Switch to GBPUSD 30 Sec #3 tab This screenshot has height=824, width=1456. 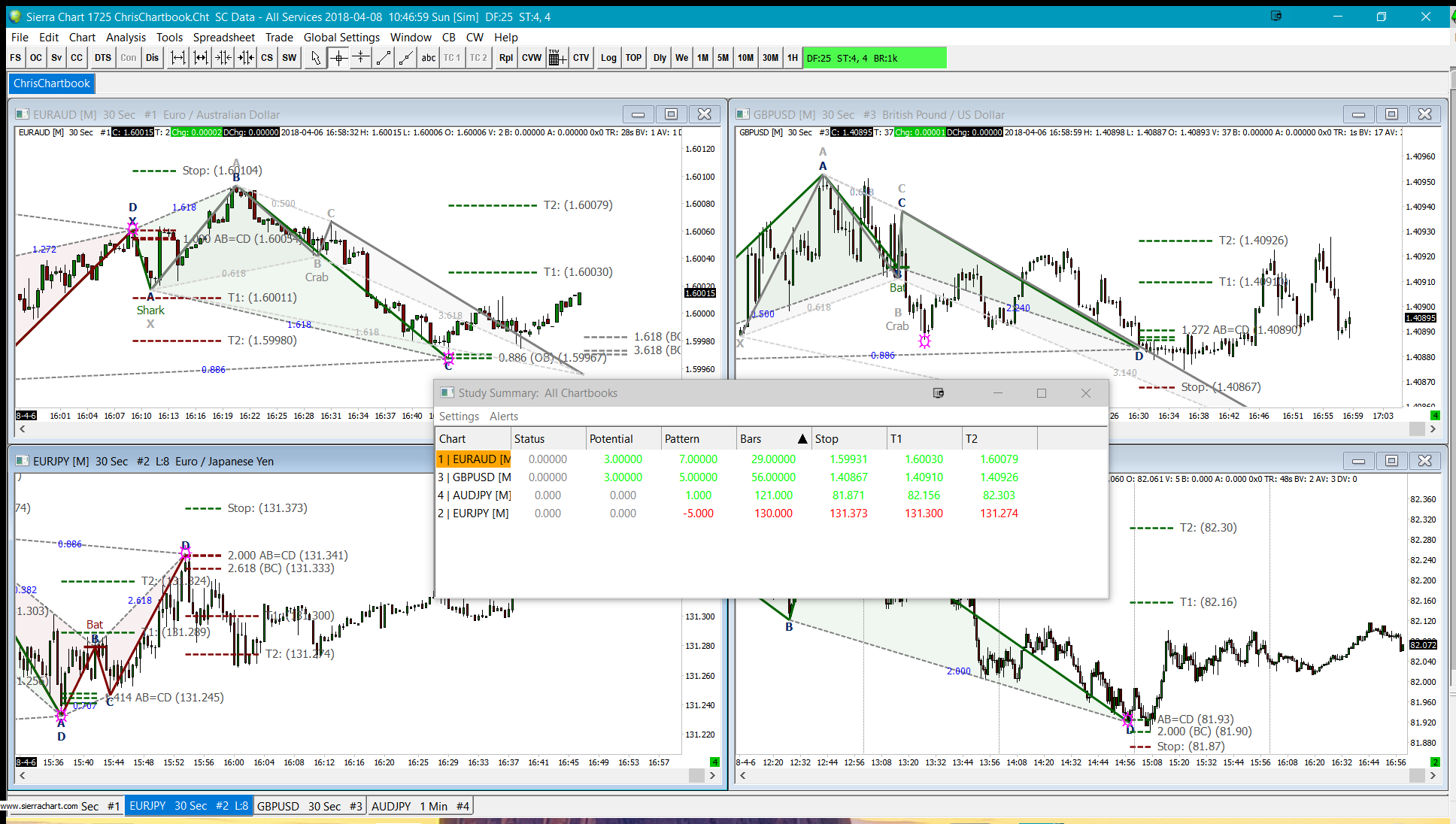pos(309,806)
